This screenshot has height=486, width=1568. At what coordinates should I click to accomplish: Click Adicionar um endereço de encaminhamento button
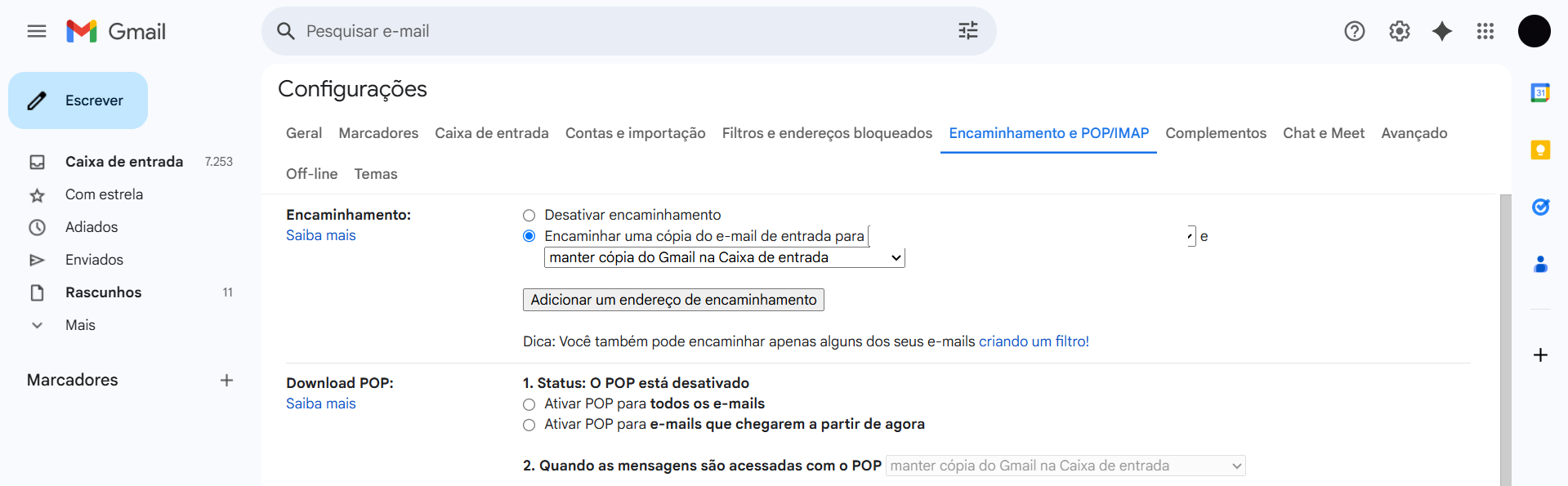[673, 300]
